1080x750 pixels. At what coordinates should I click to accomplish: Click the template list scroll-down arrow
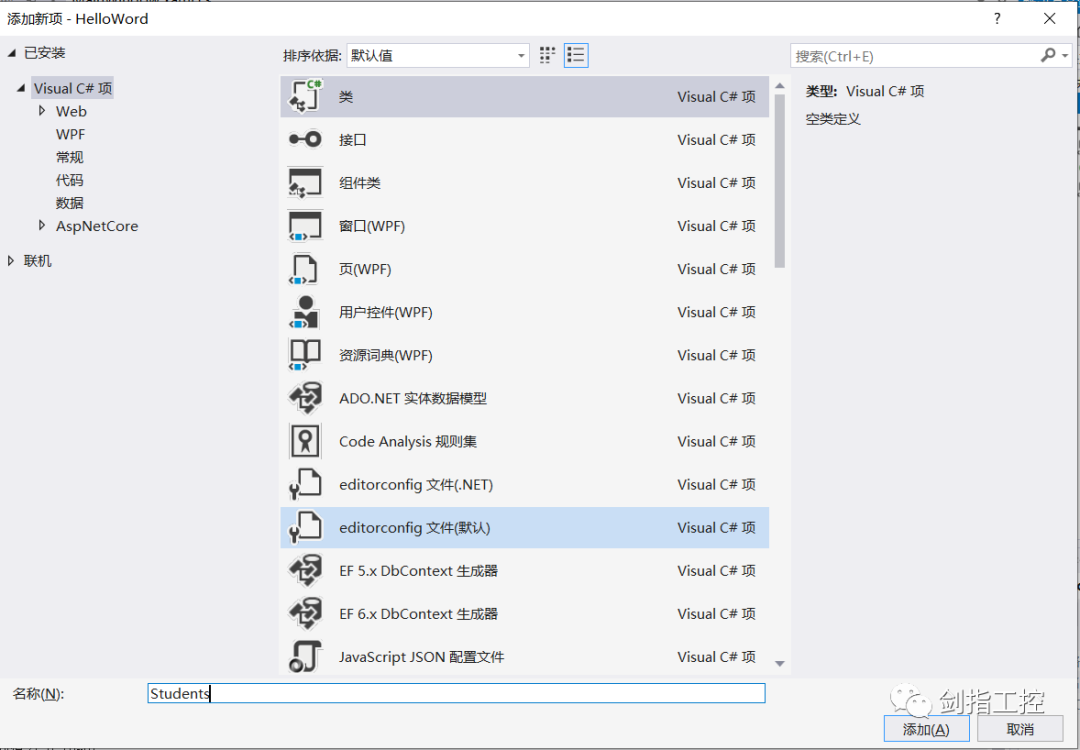click(x=780, y=664)
